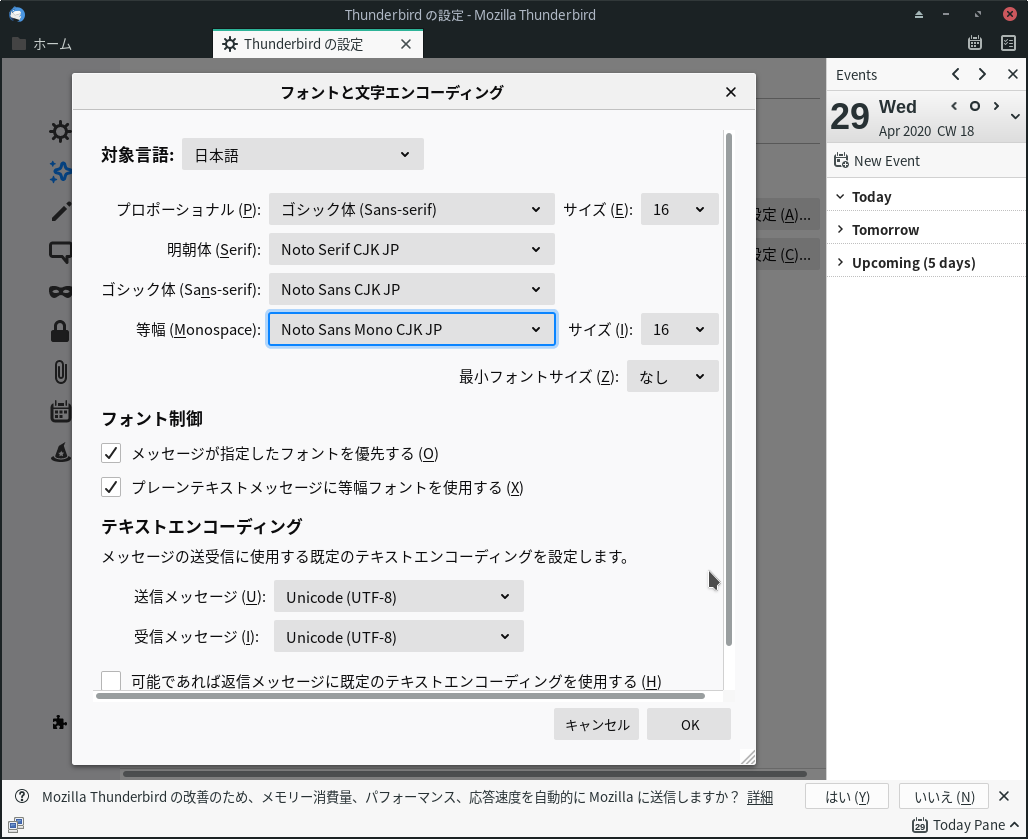The height and width of the screenshot is (839, 1028).
Task: Click いいえ (N) on telemetry prompt
Action: pyautogui.click(x=944, y=797)
